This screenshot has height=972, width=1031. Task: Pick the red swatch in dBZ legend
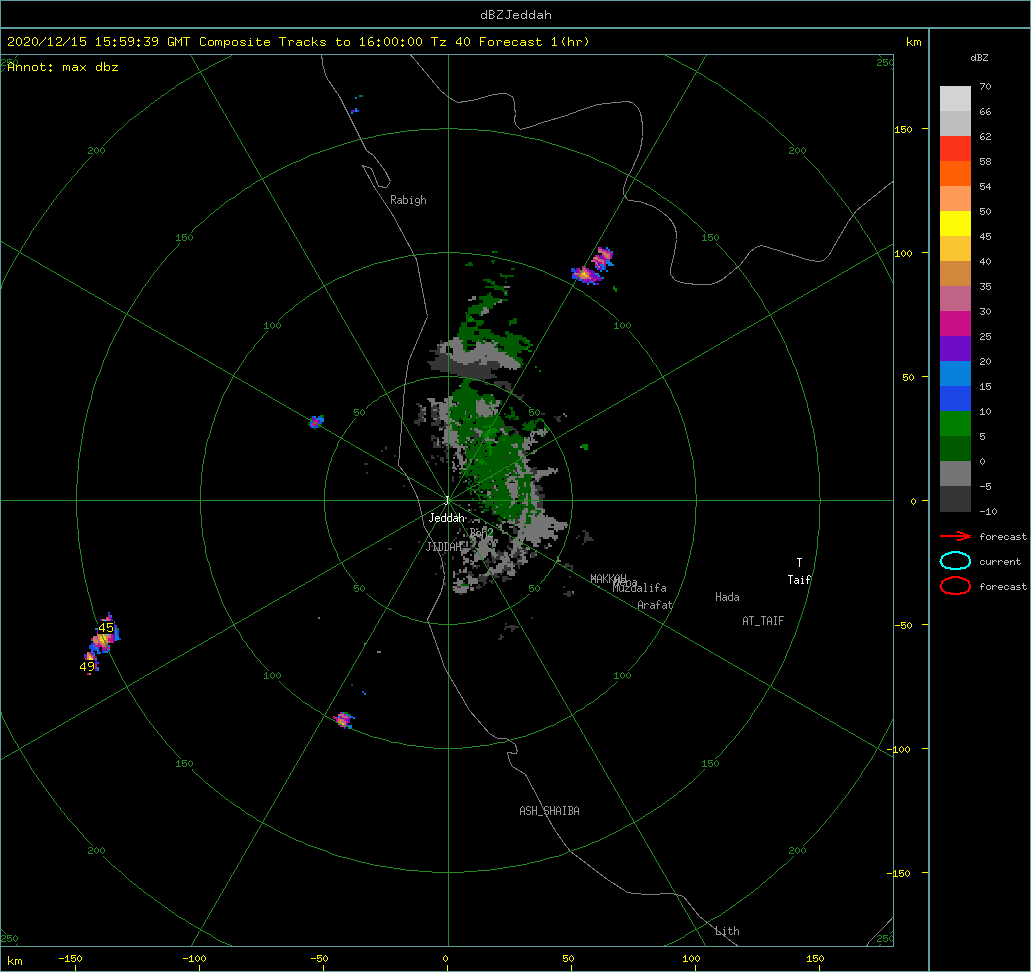point(955,149)
